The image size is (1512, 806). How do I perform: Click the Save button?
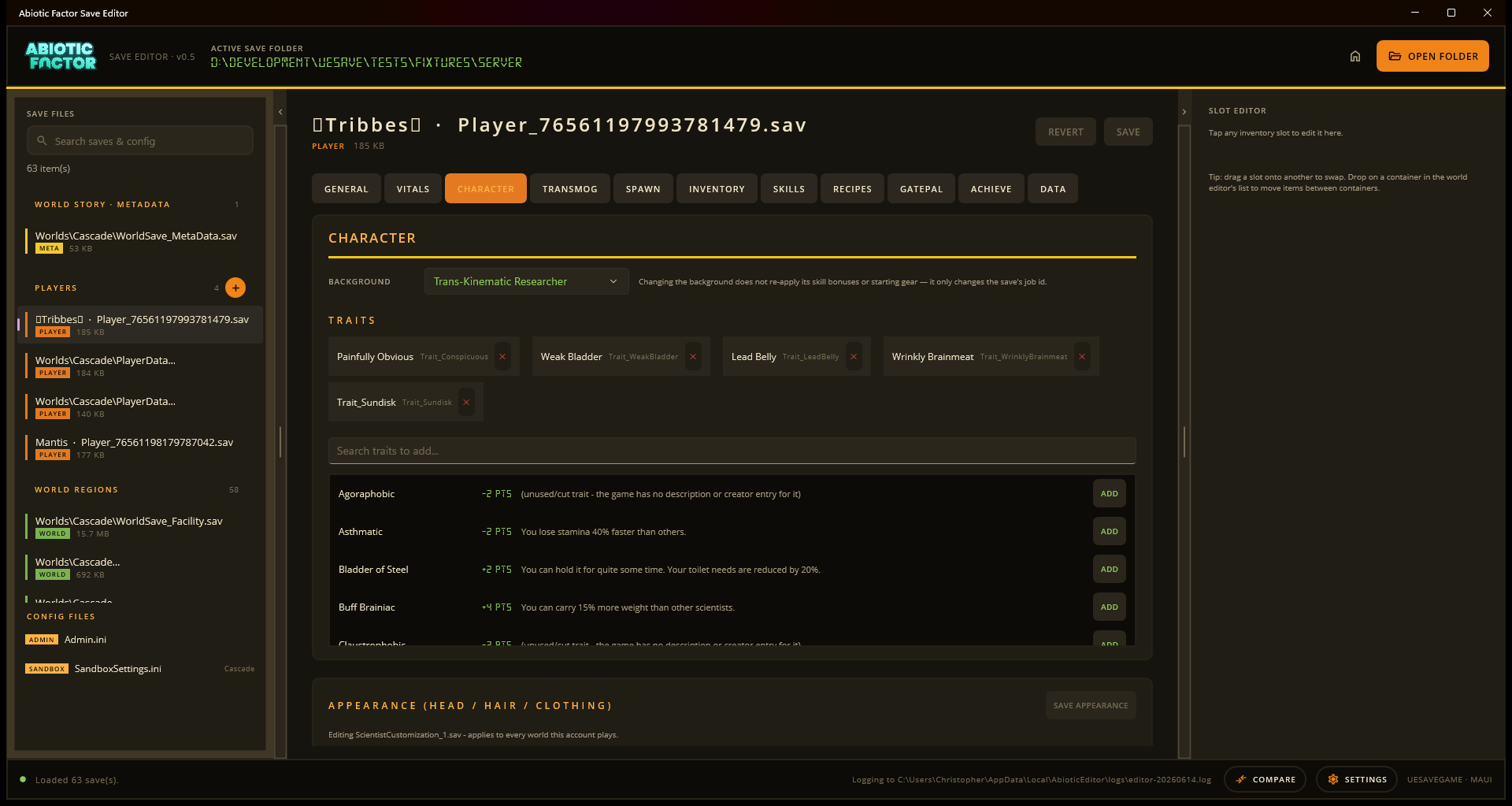1128,132
